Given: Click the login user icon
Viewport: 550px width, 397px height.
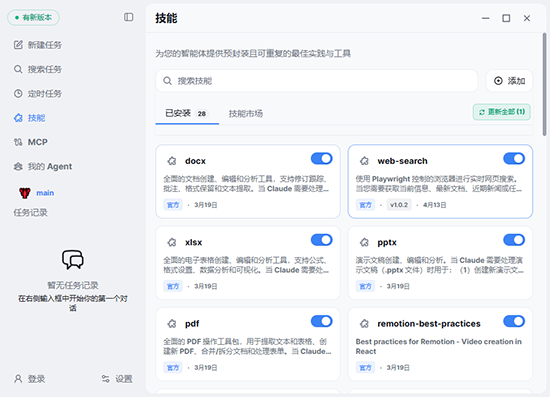Looking at the screenshot, I should point(18,379).
